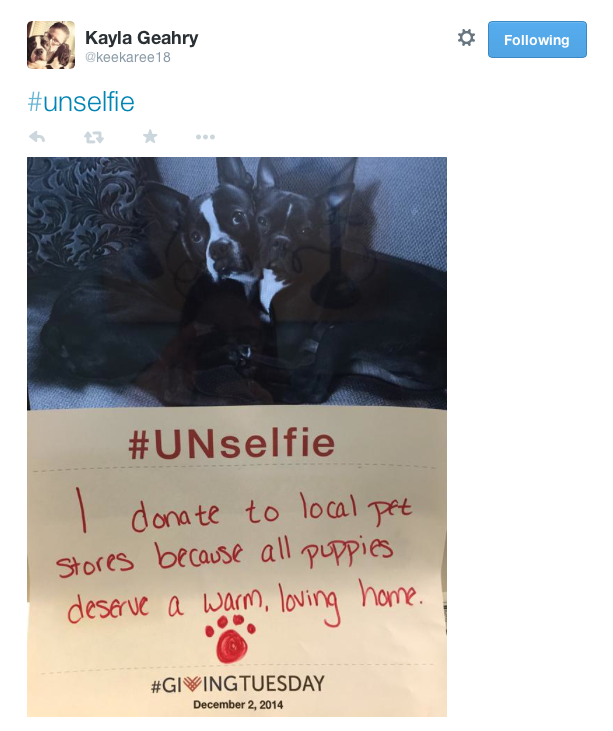The height and width of the screenshot is (731, 613).
Task: Click the #GIVINGTUESDAY logo text
Action: pos(238,684)
